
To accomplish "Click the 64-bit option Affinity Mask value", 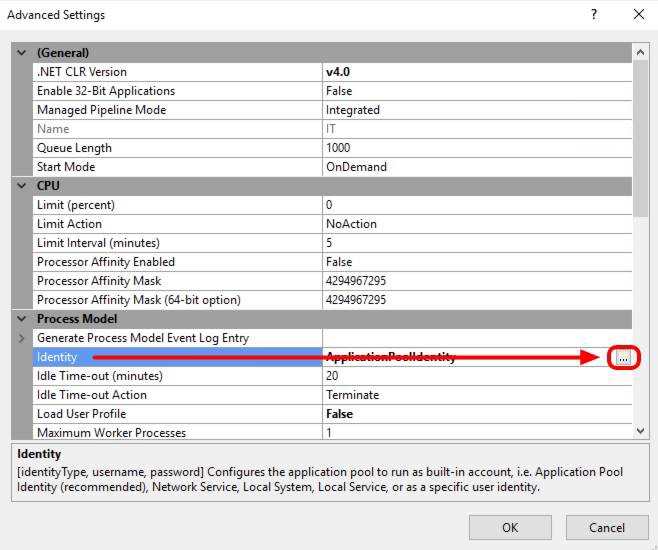I will coord(477,300).
